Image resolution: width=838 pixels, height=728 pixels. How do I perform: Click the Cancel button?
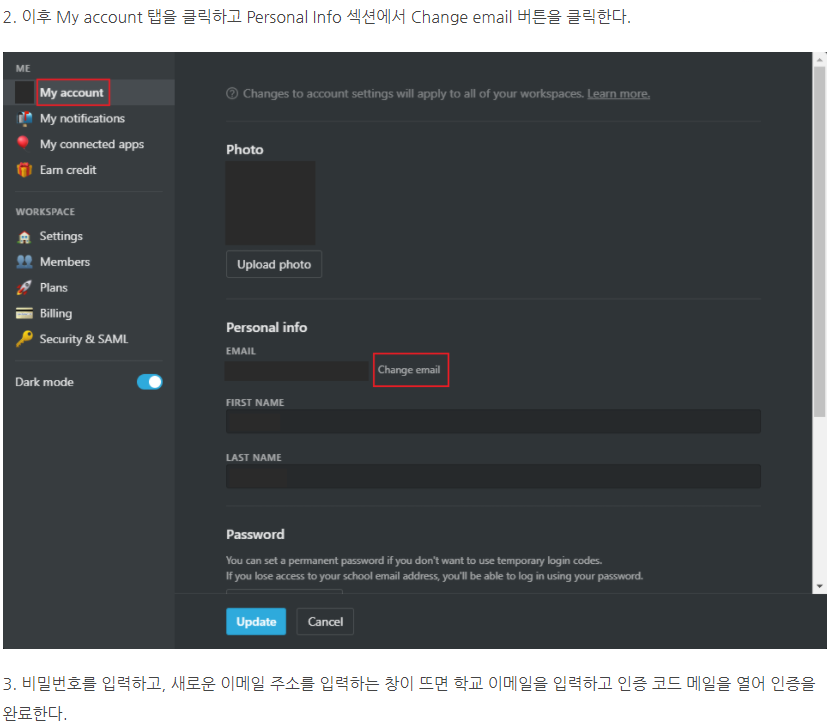tap(325, 622)
